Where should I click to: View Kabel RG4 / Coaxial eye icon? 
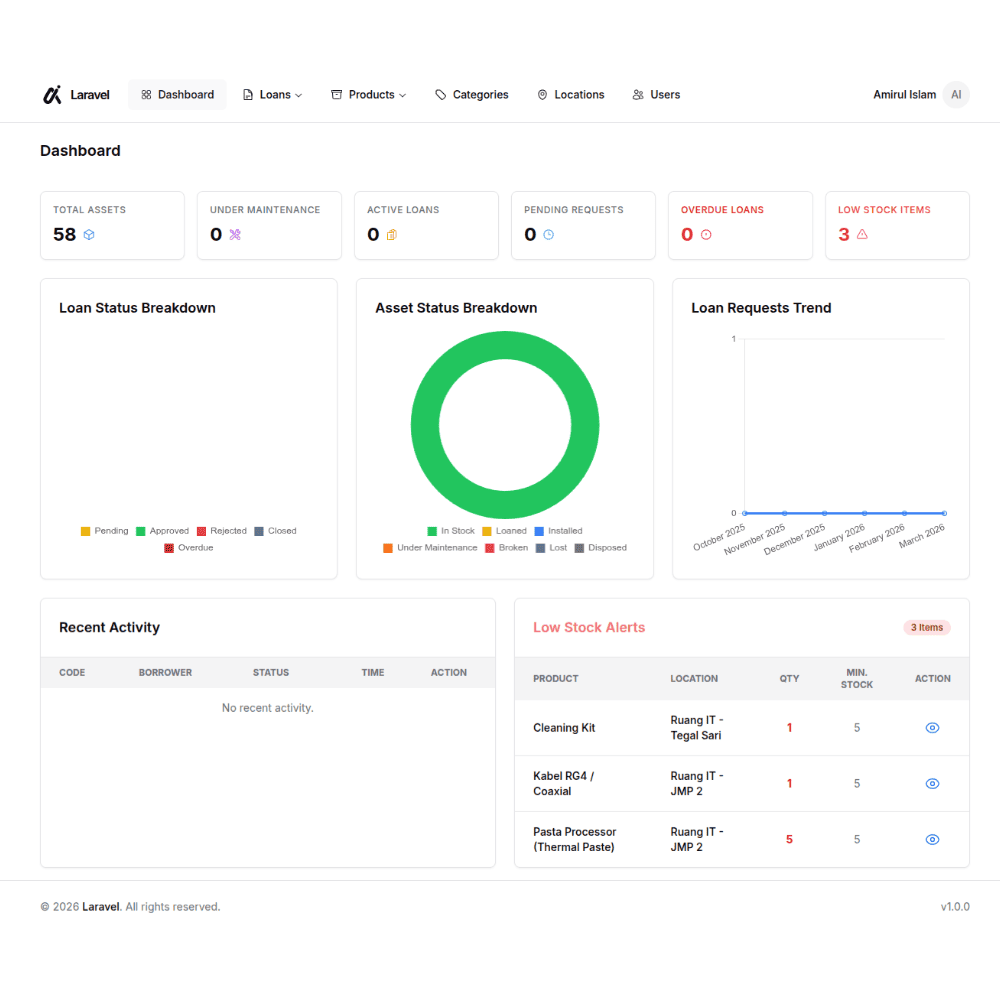click(932, 784)
